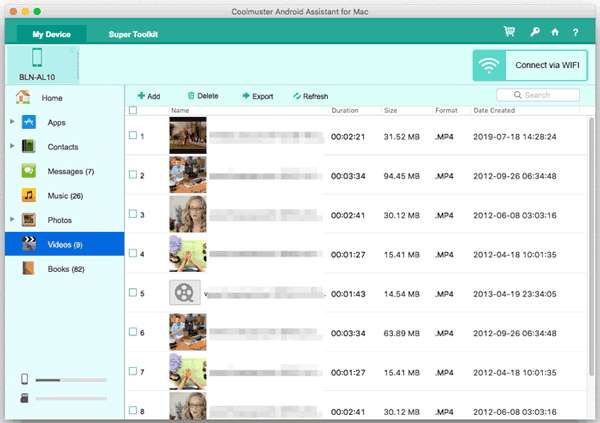Check the box for video 6

tap(133, 332)
